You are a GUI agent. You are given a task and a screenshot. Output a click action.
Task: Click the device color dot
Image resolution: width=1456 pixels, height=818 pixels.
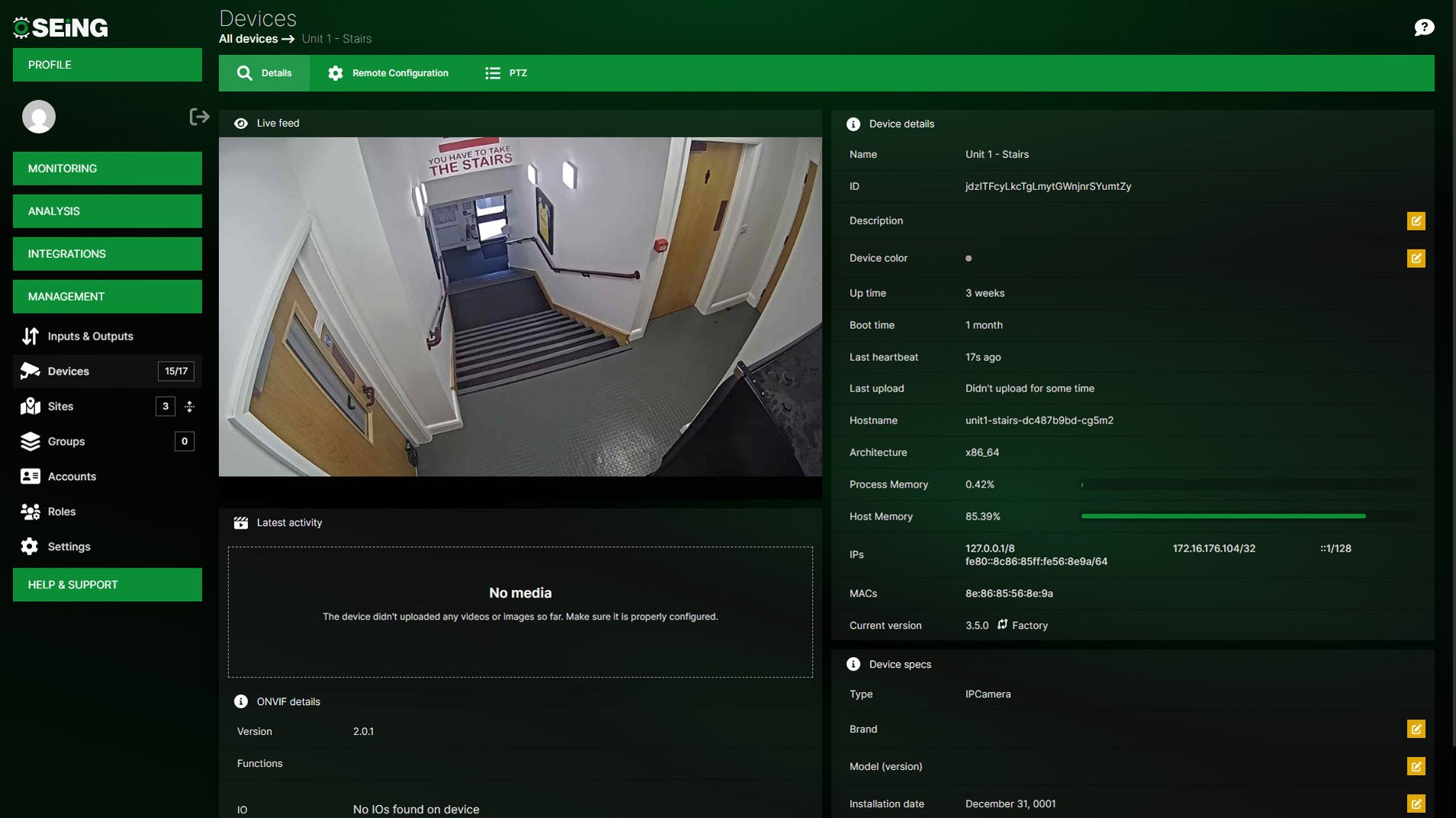point(968,259)
